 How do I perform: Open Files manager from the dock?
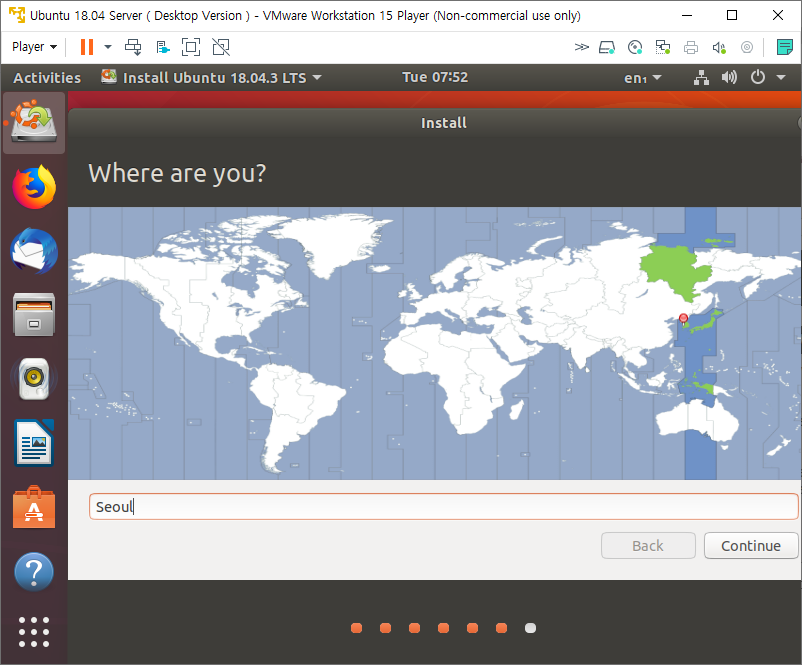34,315
